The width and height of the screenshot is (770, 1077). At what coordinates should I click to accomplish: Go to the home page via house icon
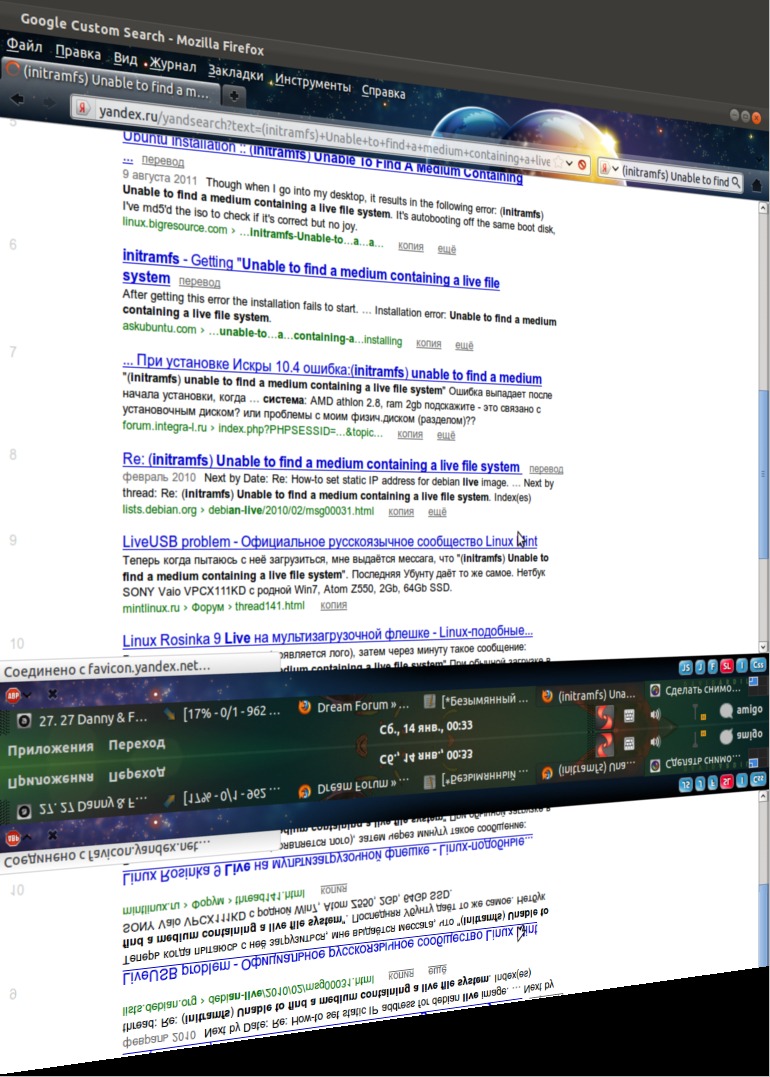[757, 185]
